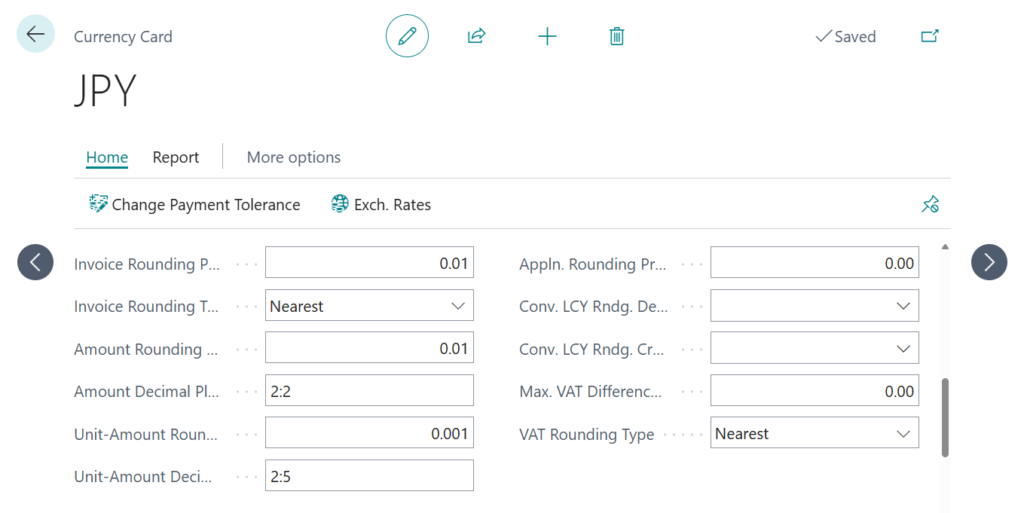This screenshot has width=1024, height=513.
Task: Click the vertical scrollbar thumb
Action: 945,416
